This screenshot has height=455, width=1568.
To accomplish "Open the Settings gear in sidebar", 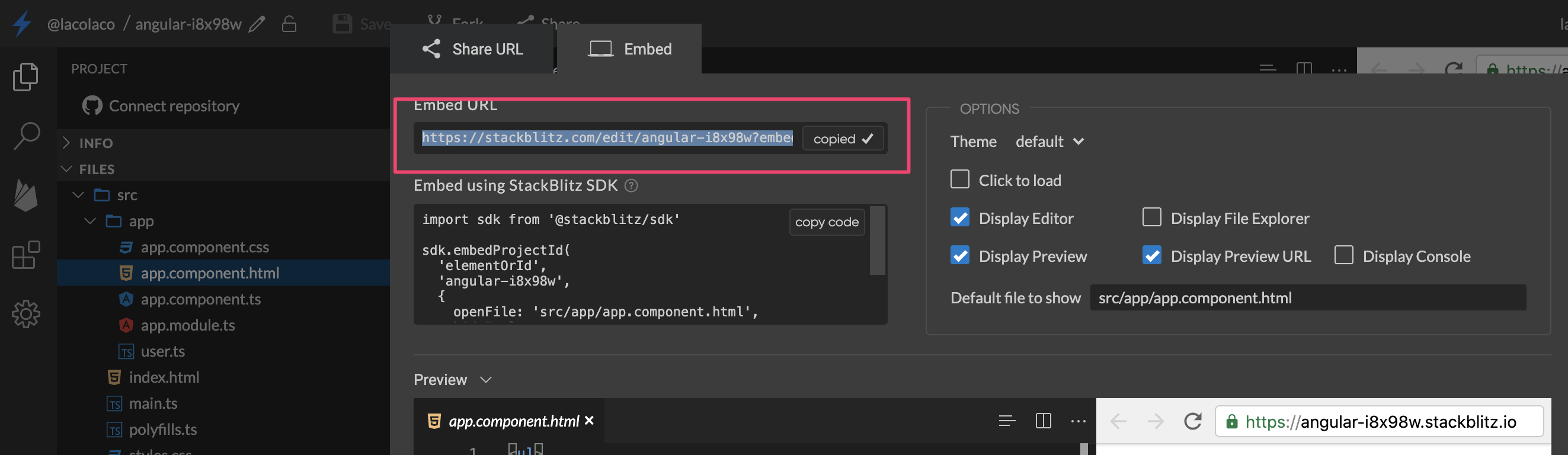I will pyautogui.click(x=25, y=314).
